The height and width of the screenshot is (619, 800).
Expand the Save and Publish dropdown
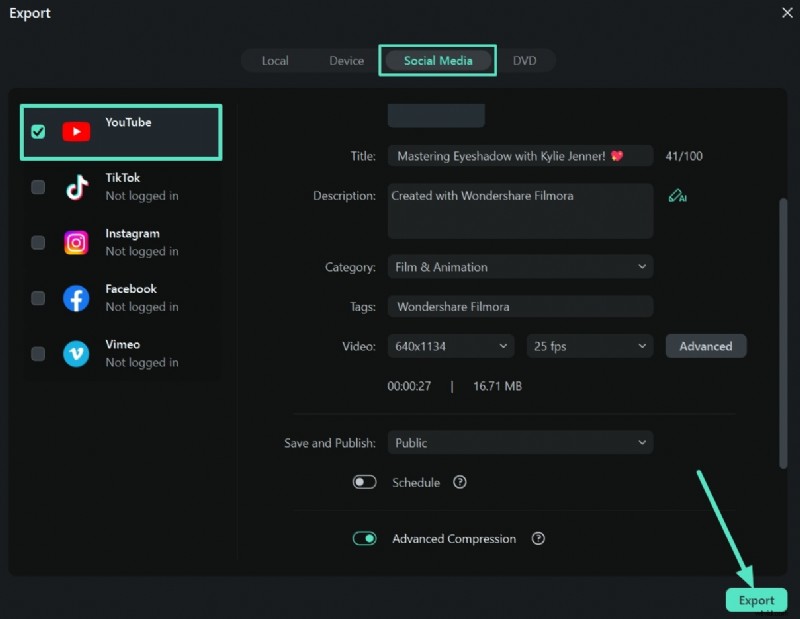pyautogui.click(x=520, y=442)
